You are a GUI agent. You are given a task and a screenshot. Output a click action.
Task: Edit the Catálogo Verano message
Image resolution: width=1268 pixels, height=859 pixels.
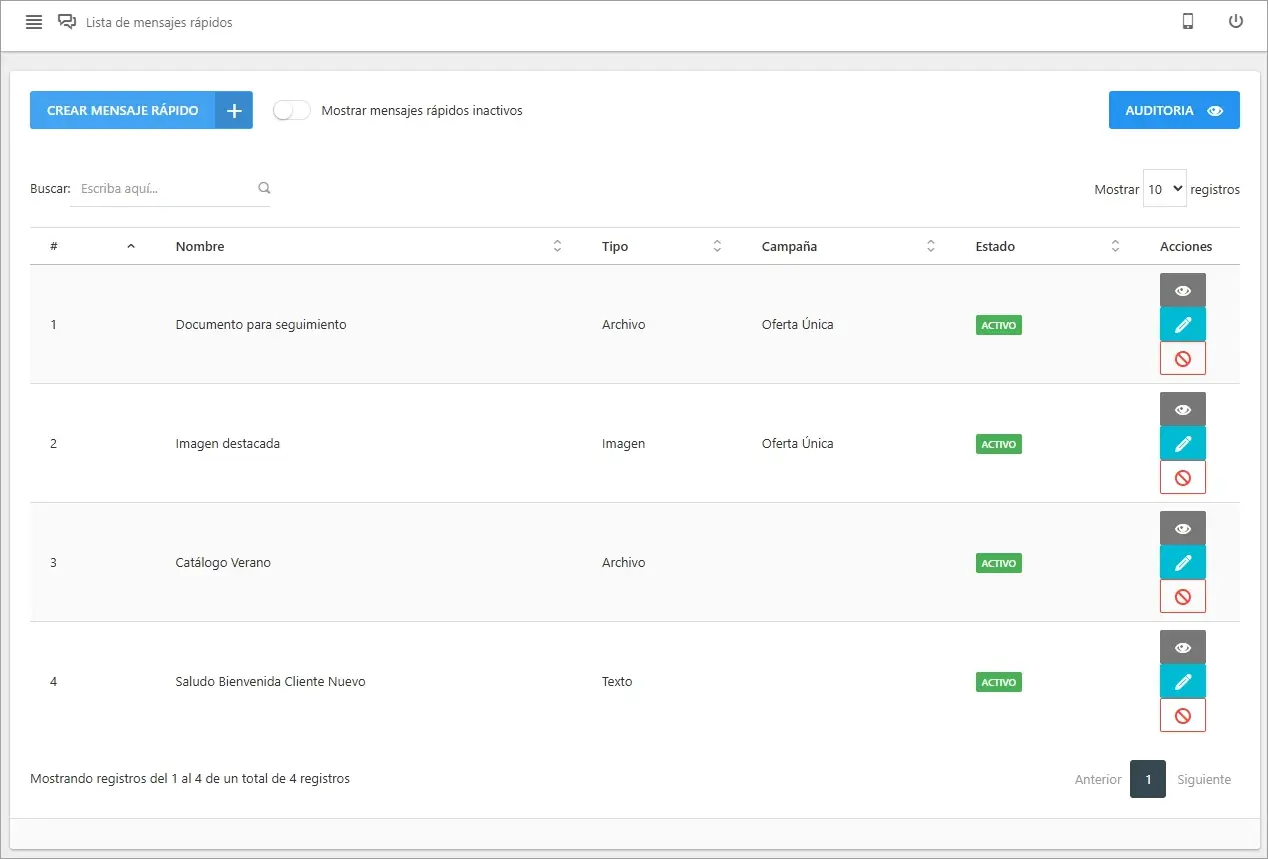point(1182,563)
